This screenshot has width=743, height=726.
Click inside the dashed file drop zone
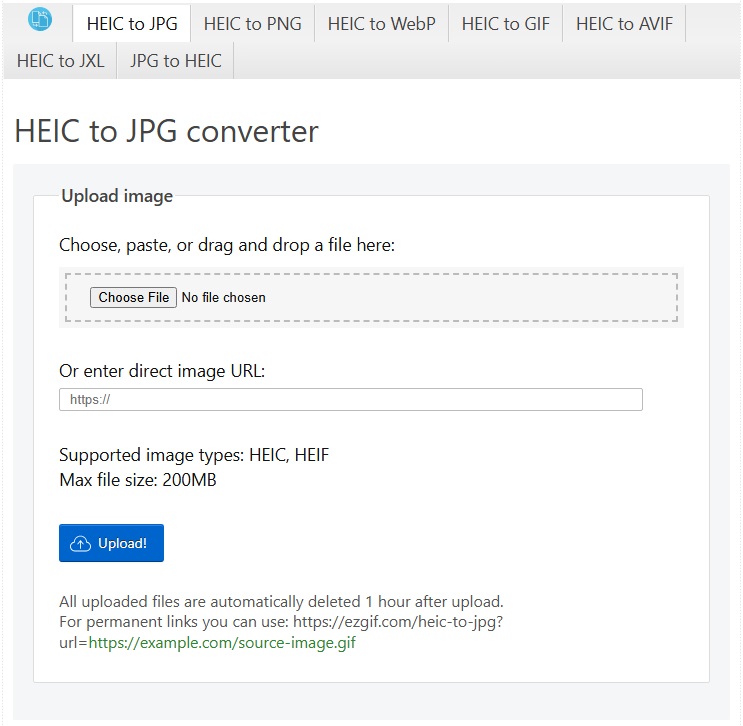[x=372, y=298]
